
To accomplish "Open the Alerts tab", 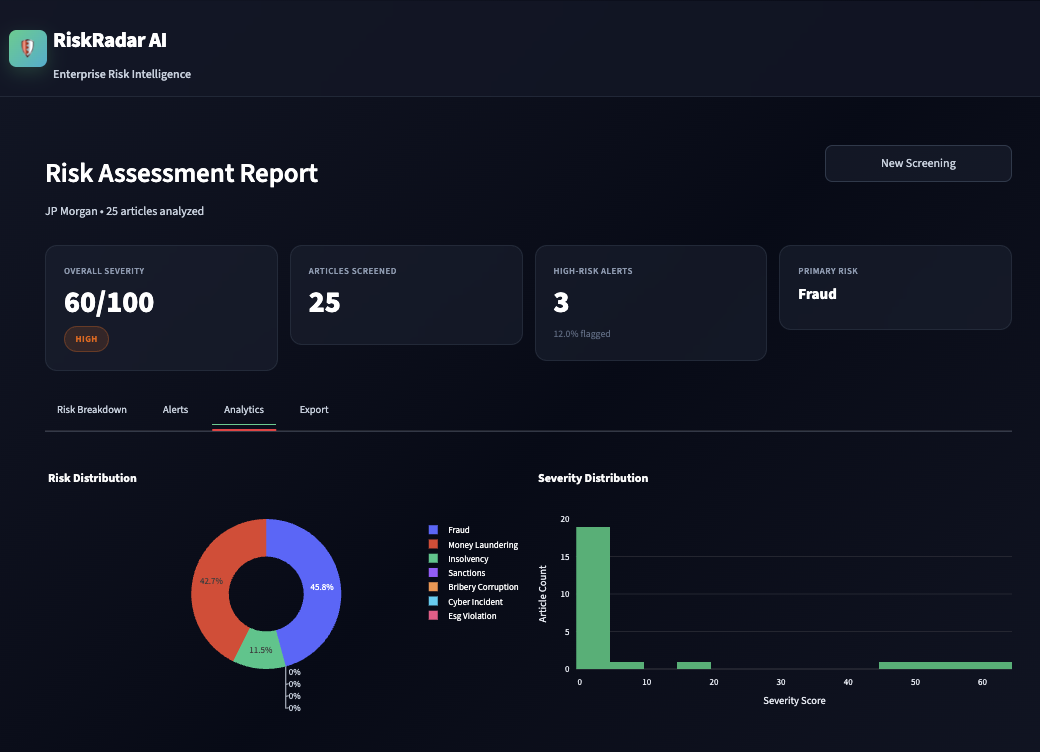I will (175, 410).
